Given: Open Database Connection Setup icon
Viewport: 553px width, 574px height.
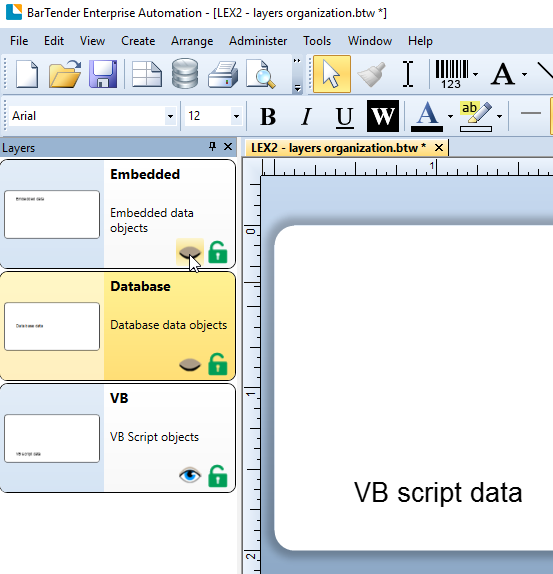Looking at the screenshot, I should pos(185,74).
